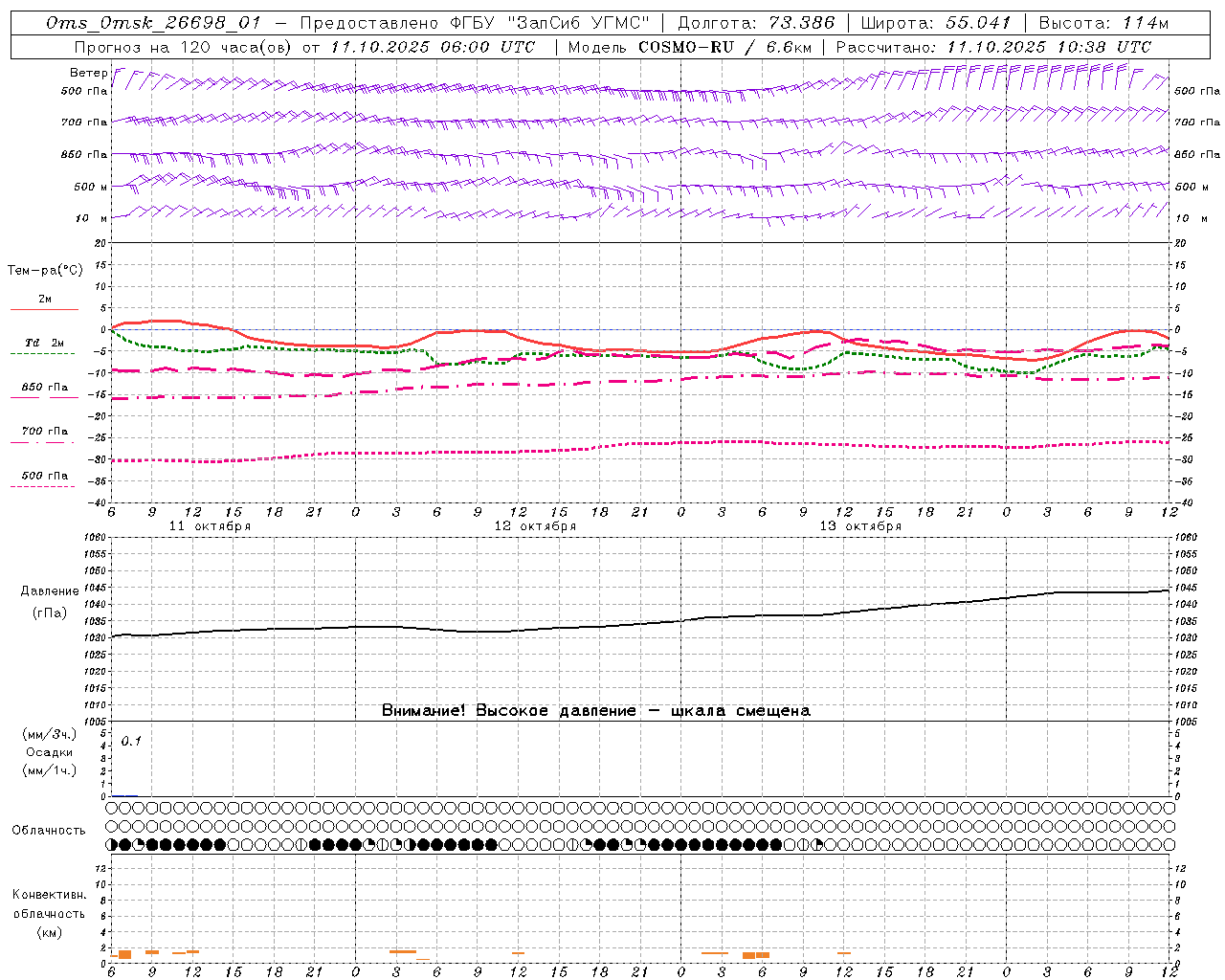Click the Давление pressure label
The width and height of the screenshot is (1225, 980).
[50, 591]
